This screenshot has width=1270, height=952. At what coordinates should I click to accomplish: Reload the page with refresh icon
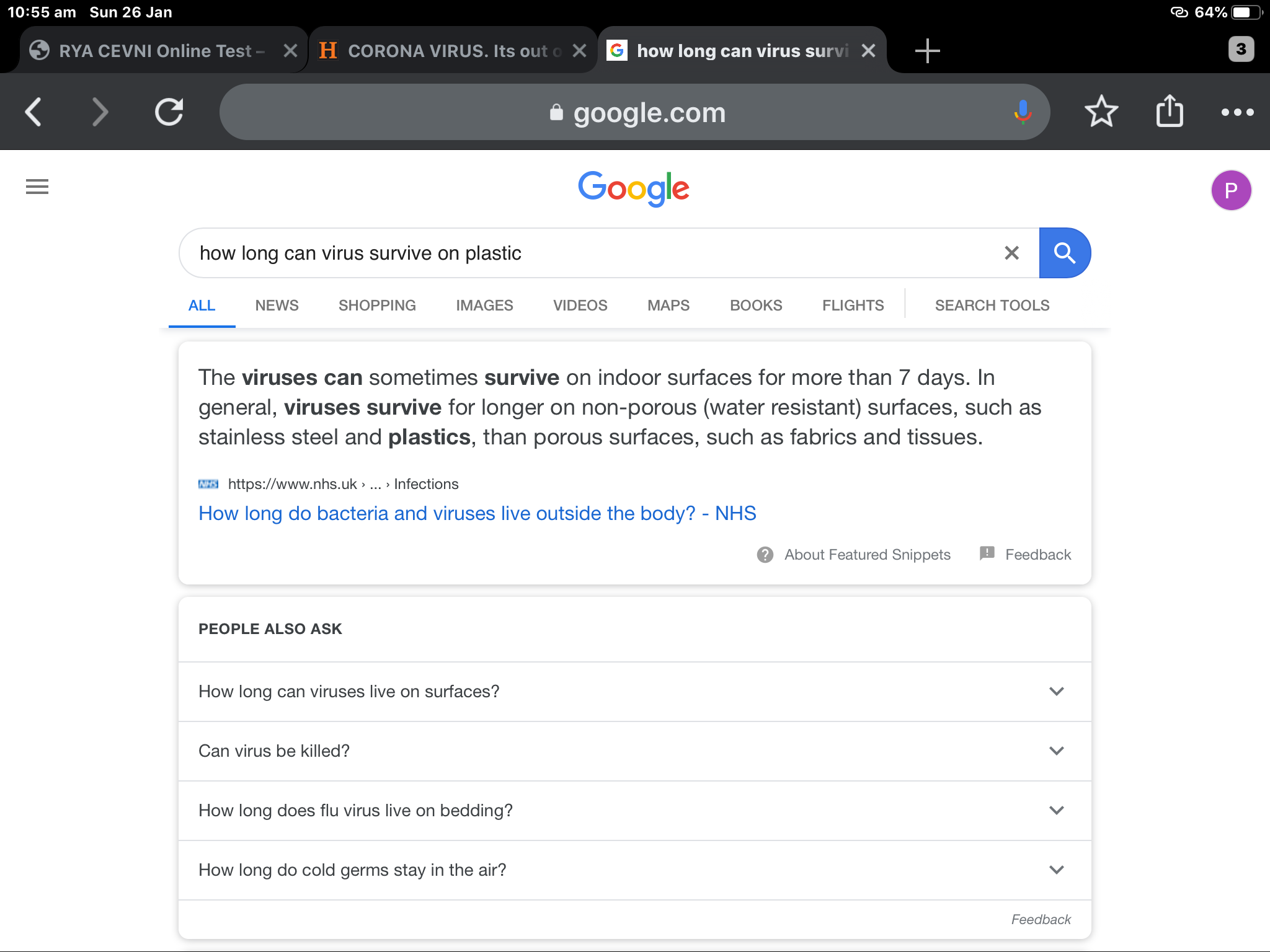169,112
